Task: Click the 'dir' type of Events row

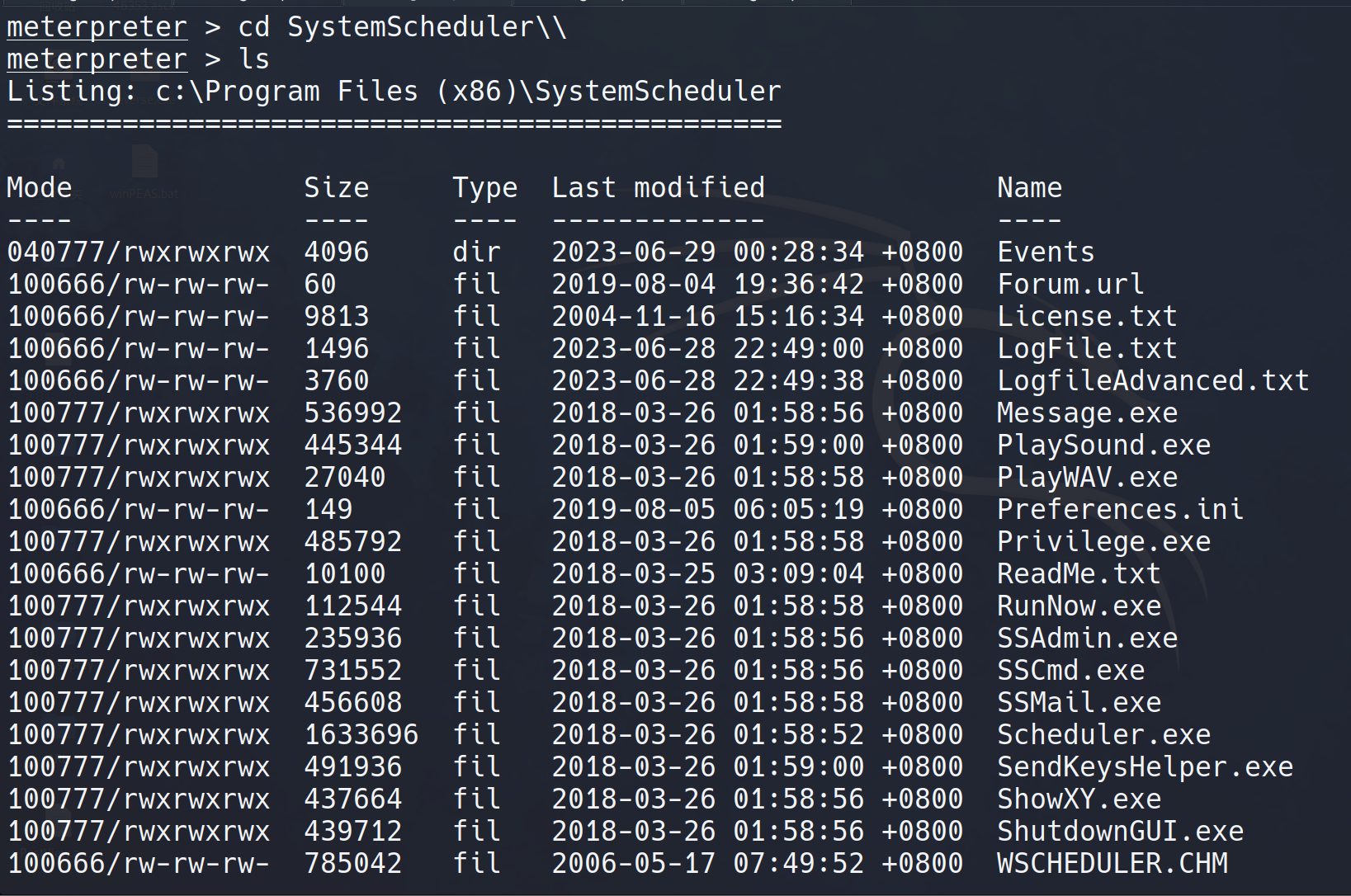Action: point(476,252)
